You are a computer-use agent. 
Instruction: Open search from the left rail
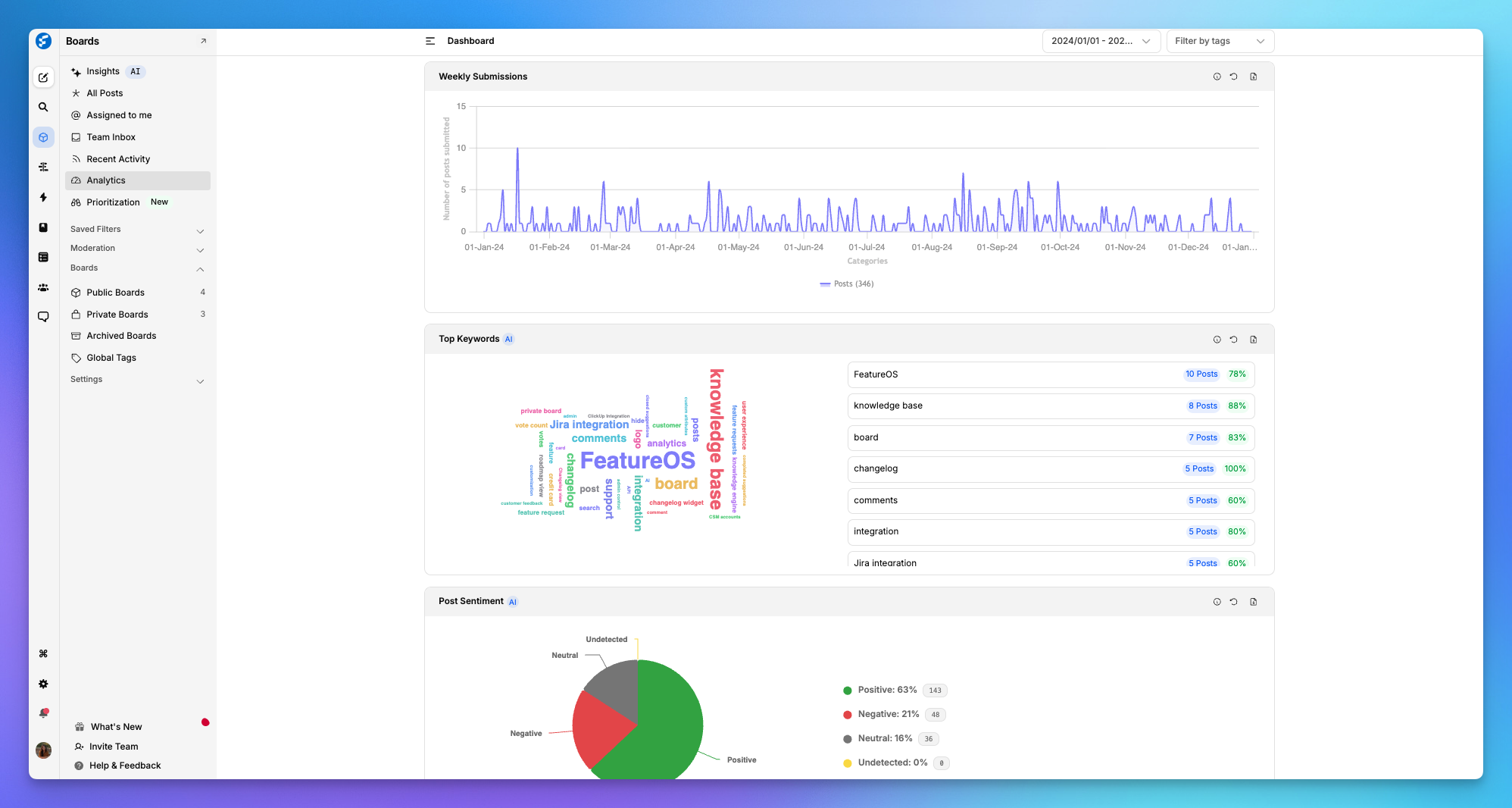point(43,107)
